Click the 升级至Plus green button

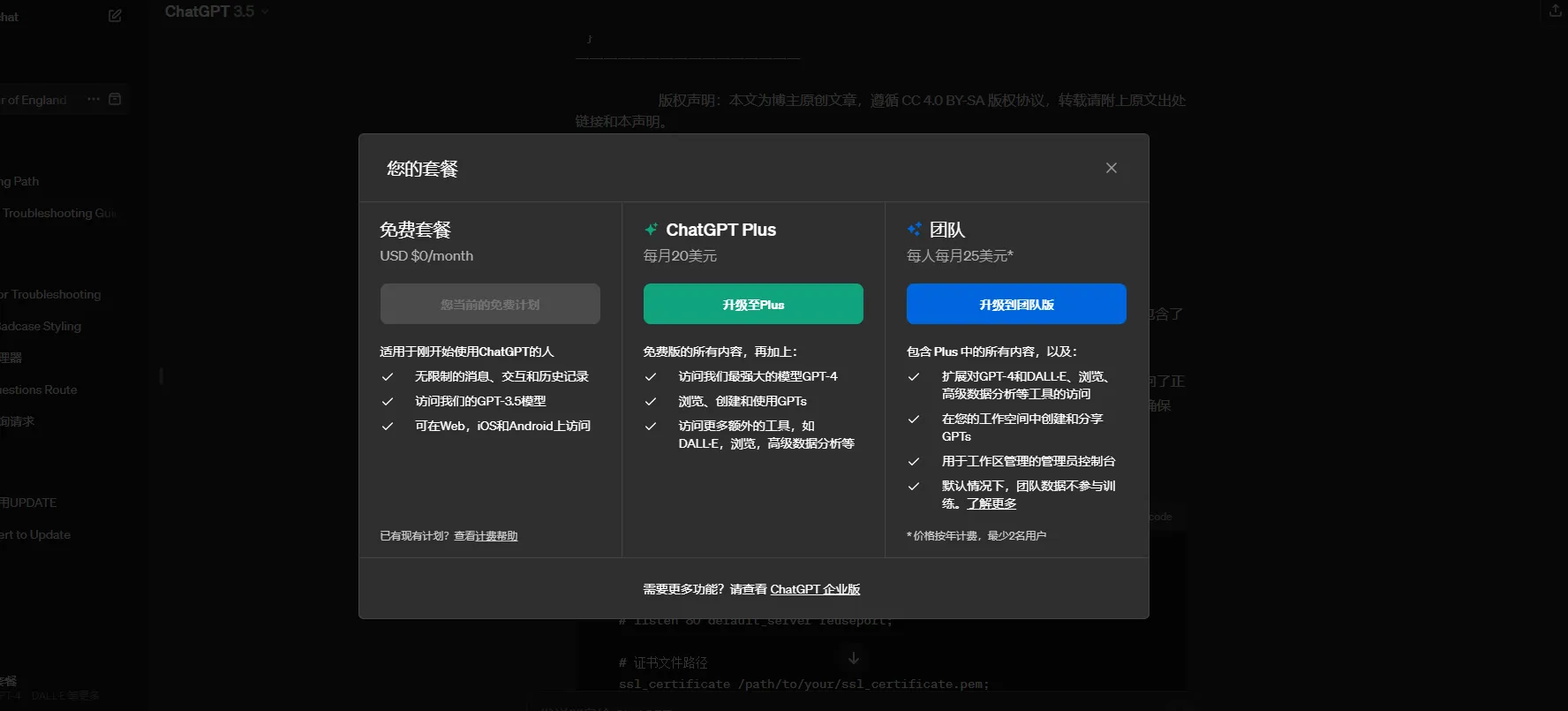pos(753,304)
